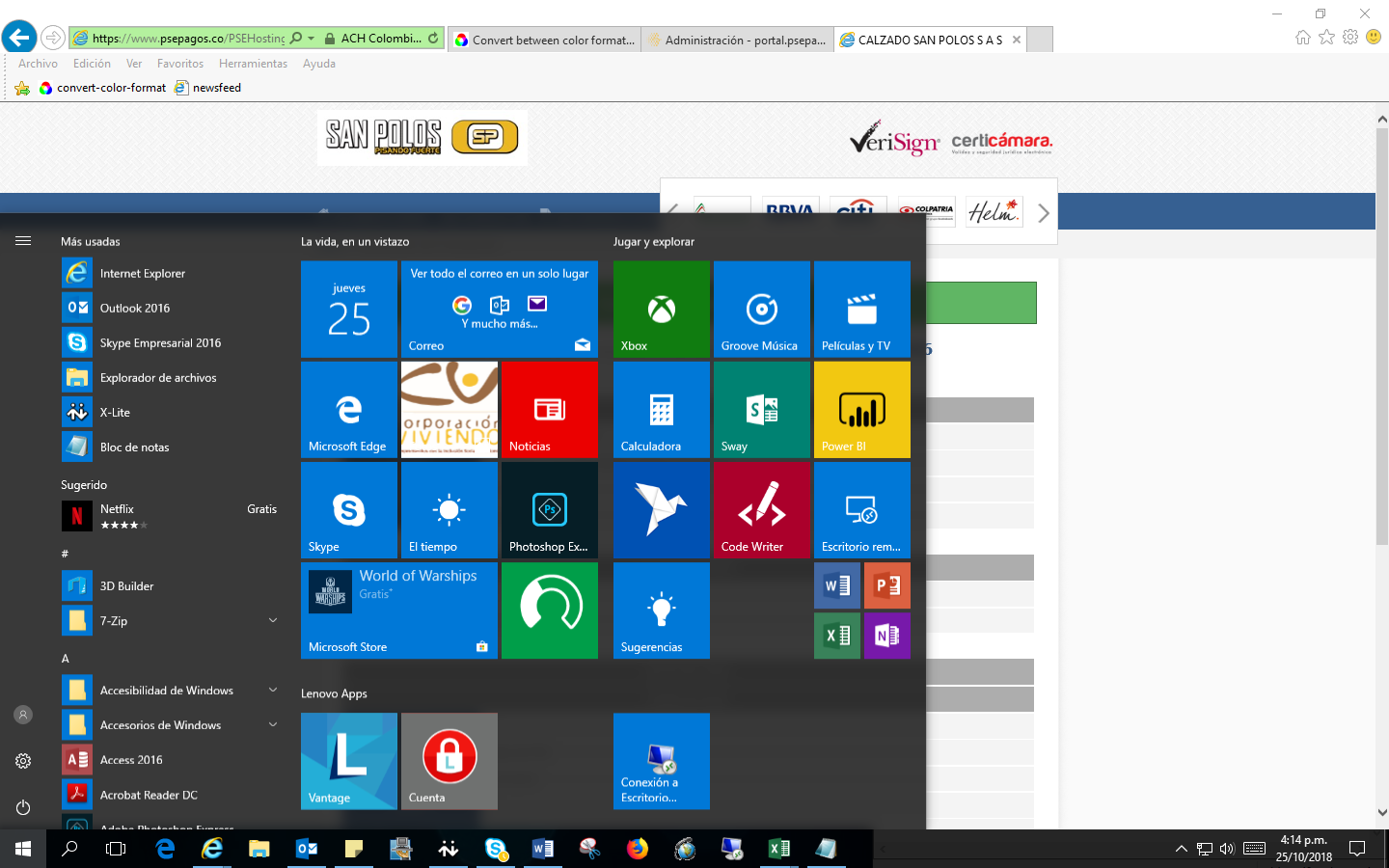This screenshot has width=1389, height=868.
Task: Open the Herramientas menu
Action: (253, 64)
